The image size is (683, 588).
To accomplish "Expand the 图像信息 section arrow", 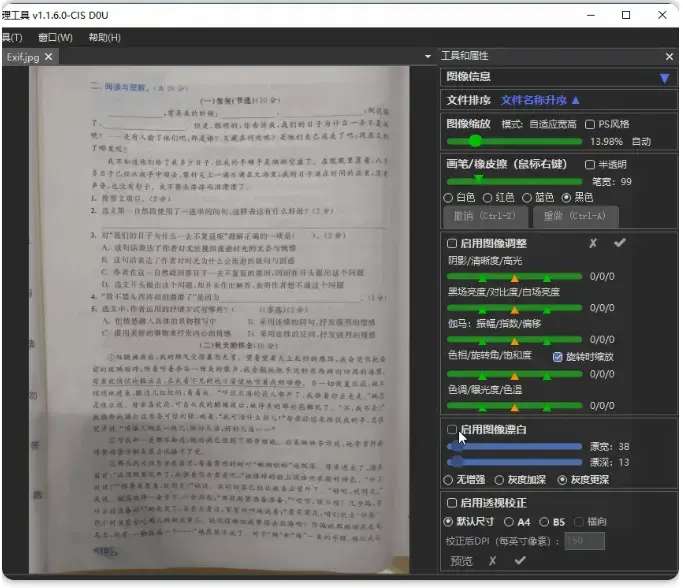I will pos(664,78).
